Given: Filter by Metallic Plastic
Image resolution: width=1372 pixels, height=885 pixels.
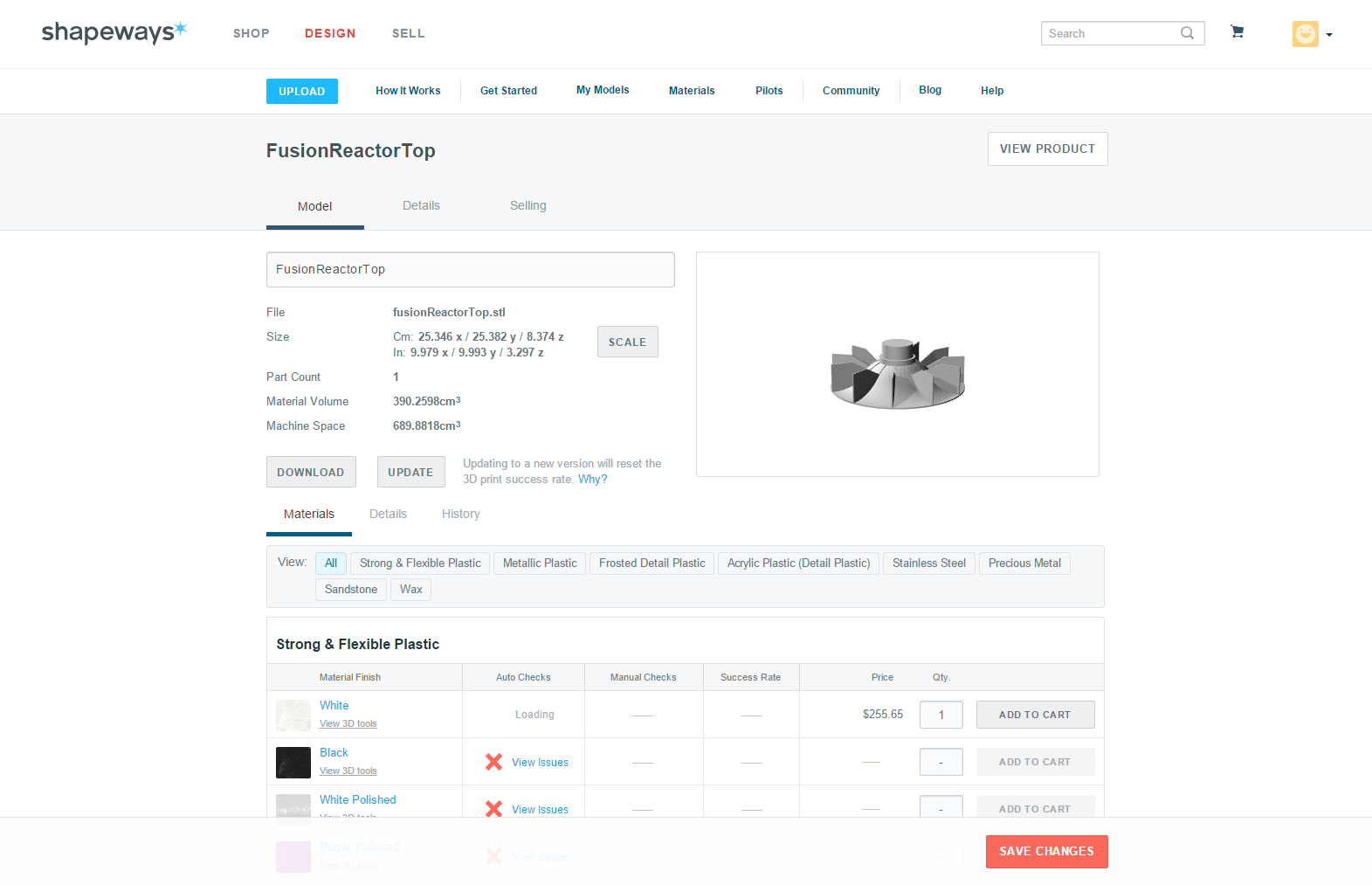Looking at the screenshot, I should click(540, 563).
